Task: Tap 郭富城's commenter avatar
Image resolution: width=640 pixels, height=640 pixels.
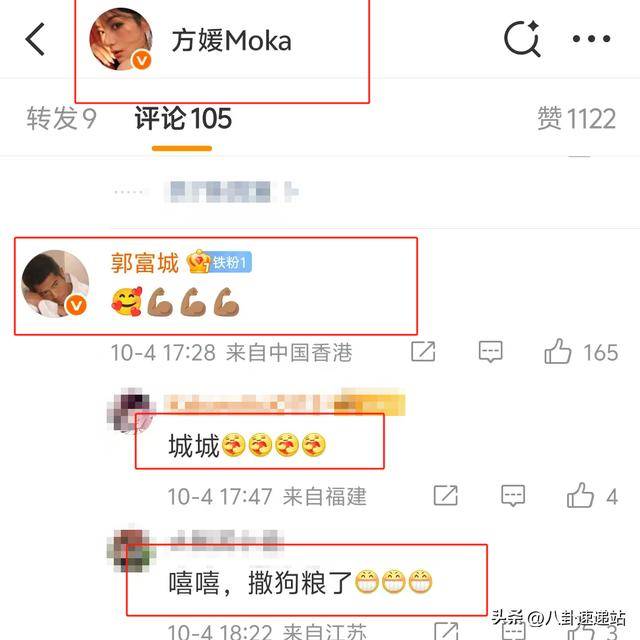Action: coord(55,284)
